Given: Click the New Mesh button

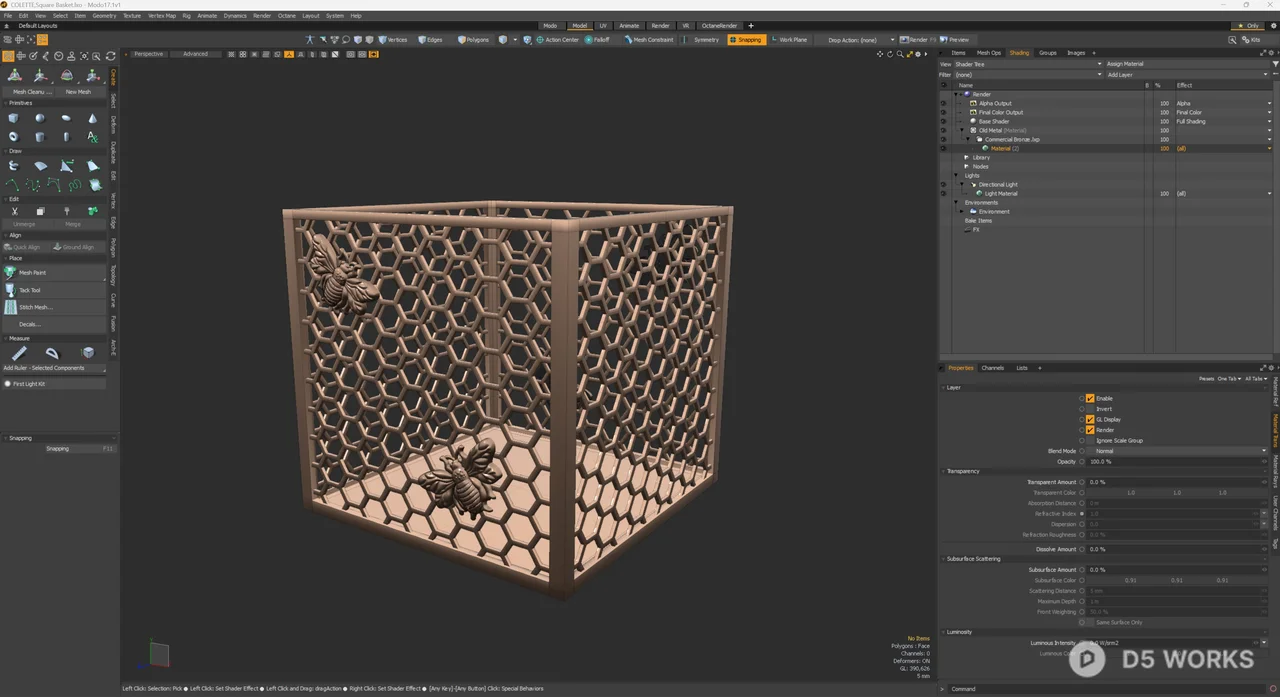Looking at the screenshot, I should coord(78,92).
